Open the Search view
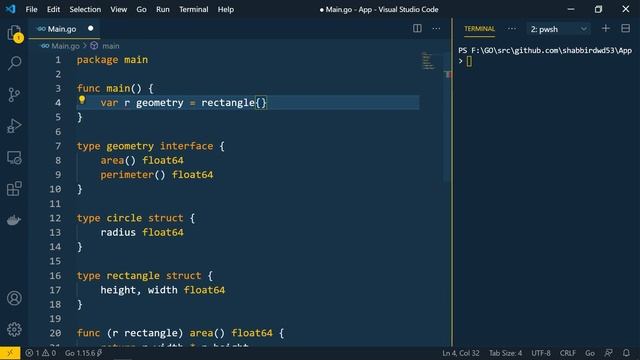The image size is (640, 360). (x=14, y=63)
